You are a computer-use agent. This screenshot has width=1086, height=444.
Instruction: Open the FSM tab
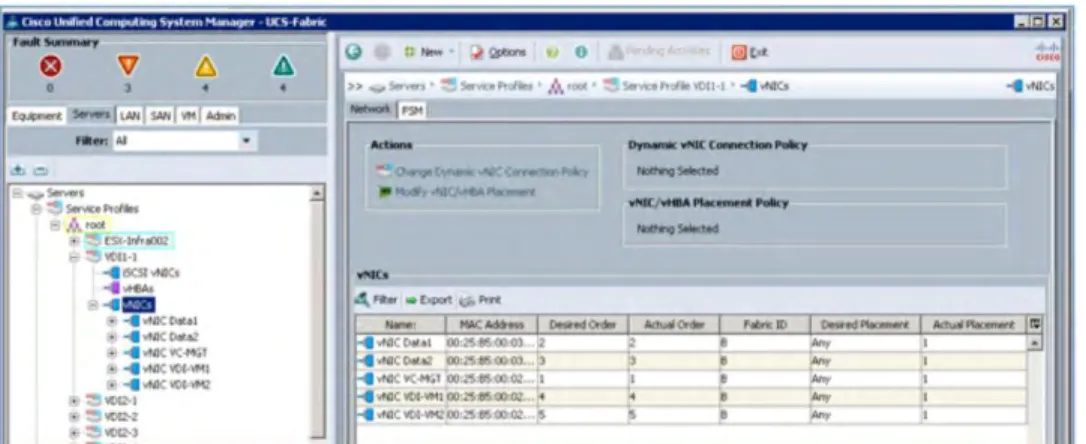[x=410, y=110]
